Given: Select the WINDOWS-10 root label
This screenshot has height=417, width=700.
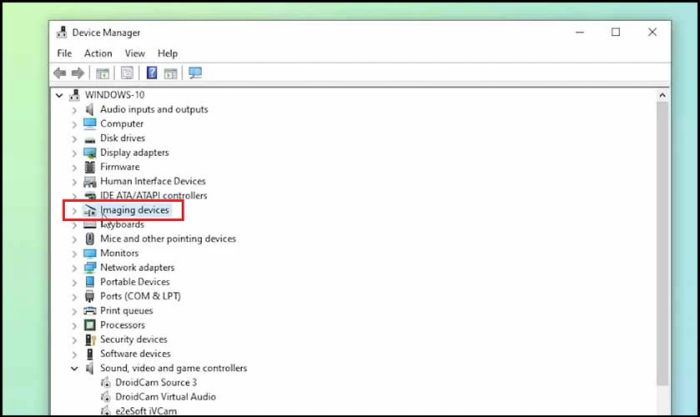Looking at the screenshot, I should 115,95.
